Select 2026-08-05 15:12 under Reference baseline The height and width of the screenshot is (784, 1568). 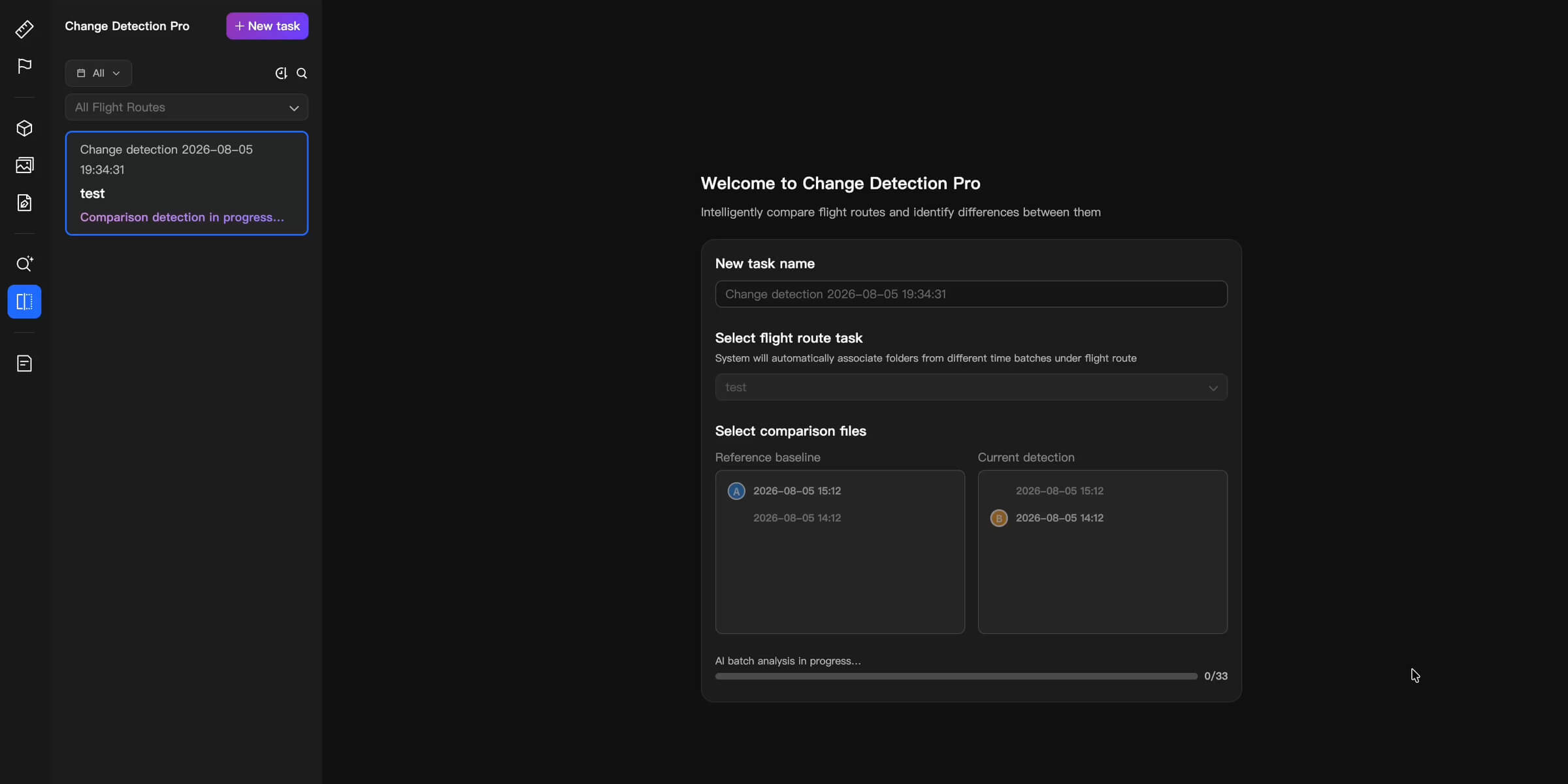tap(797, 491)
